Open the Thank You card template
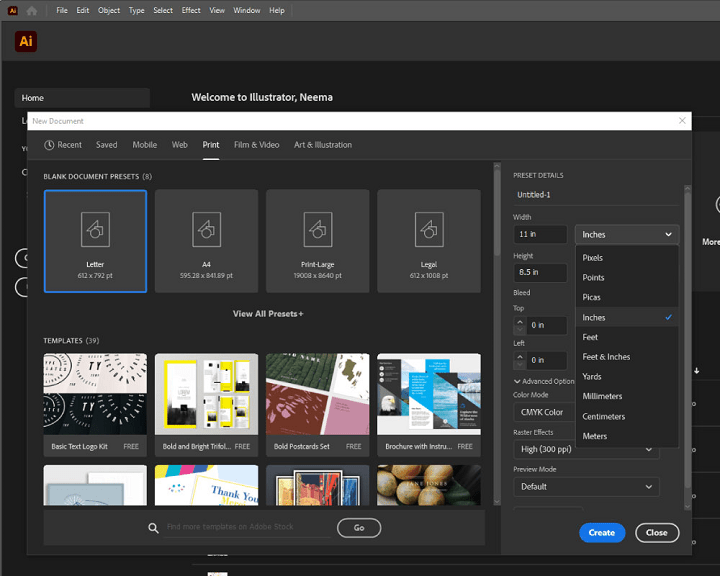The image size is (720, 576). point(207,486)
